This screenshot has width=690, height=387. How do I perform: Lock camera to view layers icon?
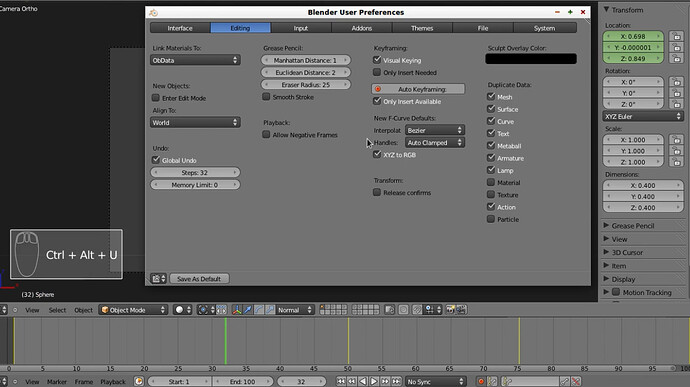coord(389,310)
